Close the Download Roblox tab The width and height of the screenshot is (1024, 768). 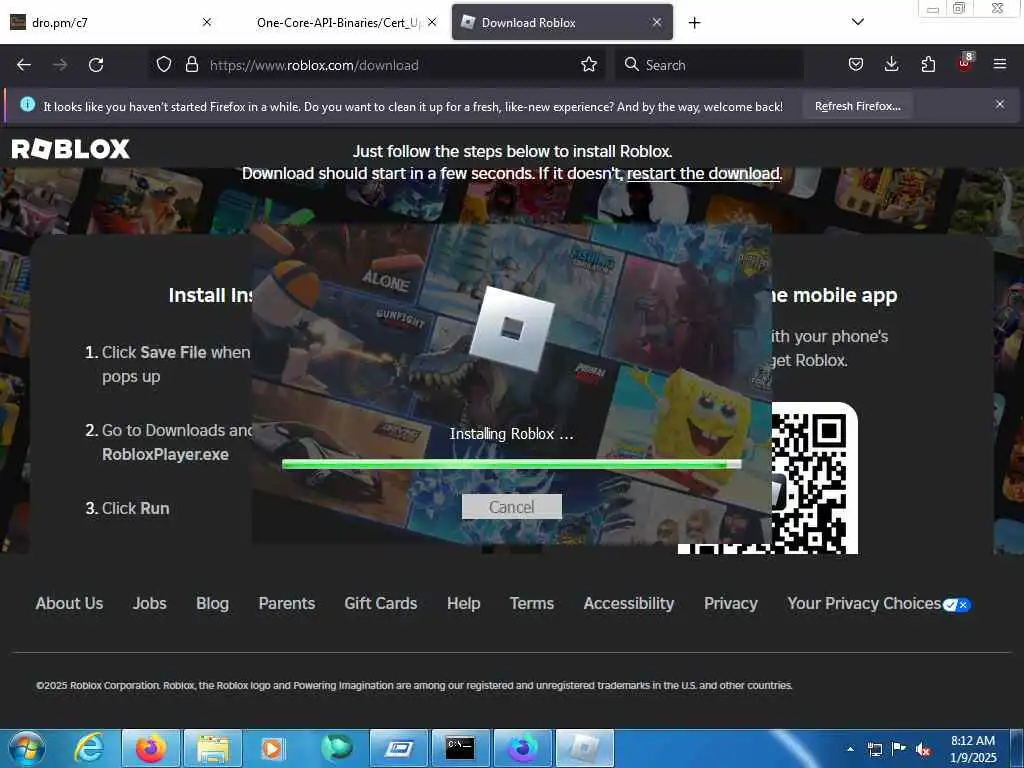pyautogui.click(x=657, y=23)
